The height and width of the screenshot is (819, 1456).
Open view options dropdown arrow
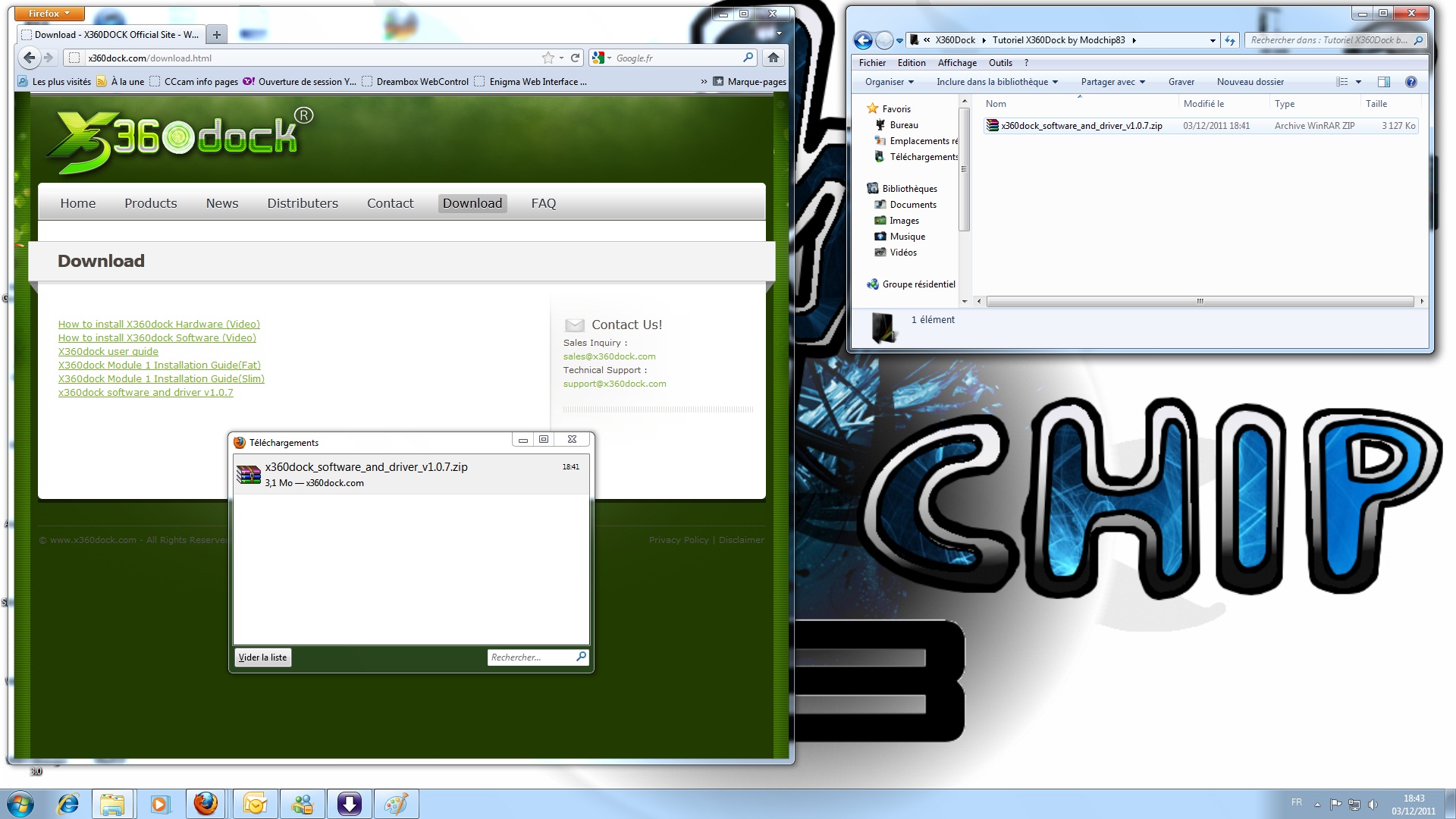point(1358,82)
